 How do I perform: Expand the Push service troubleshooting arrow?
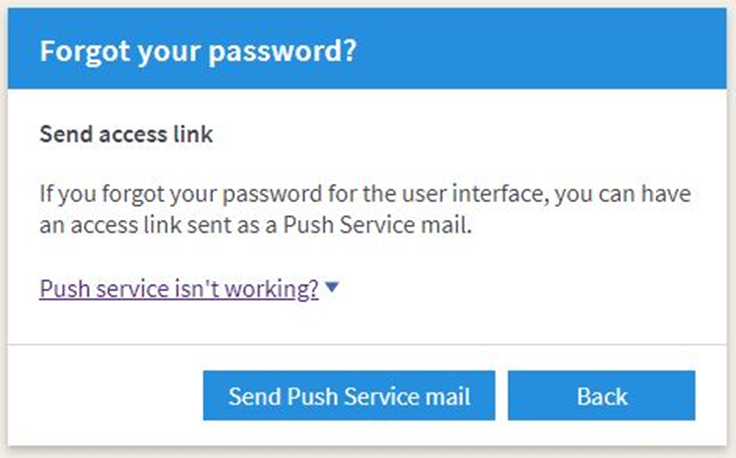pos(333,288)
